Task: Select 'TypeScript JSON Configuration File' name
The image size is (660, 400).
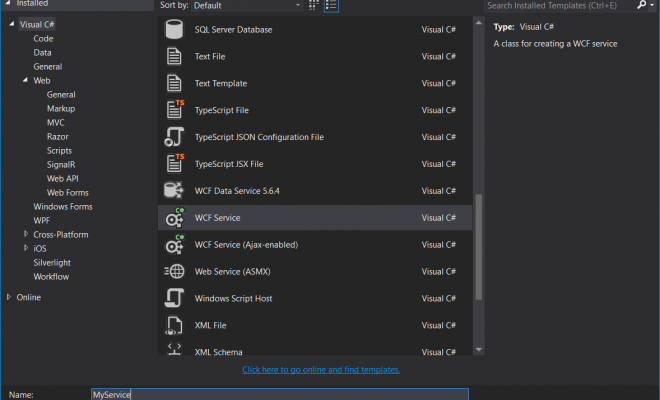Action: [259, 137]
